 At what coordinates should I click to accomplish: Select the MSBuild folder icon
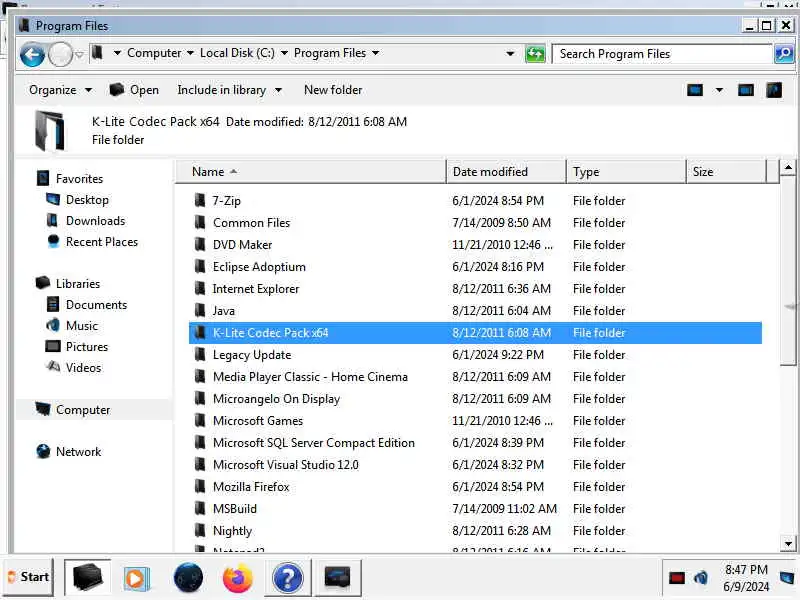pyautogui.click(x=200, y=508)
